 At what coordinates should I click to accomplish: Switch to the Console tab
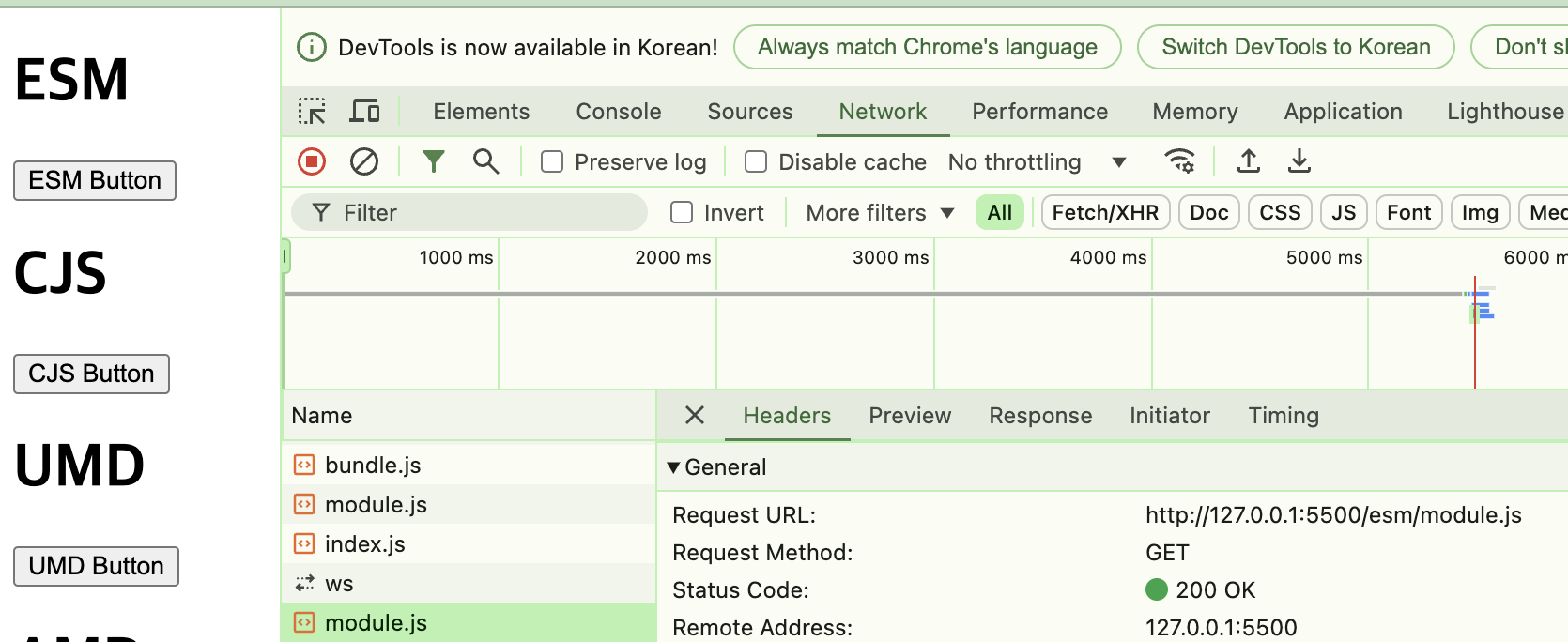pos(618,112)
